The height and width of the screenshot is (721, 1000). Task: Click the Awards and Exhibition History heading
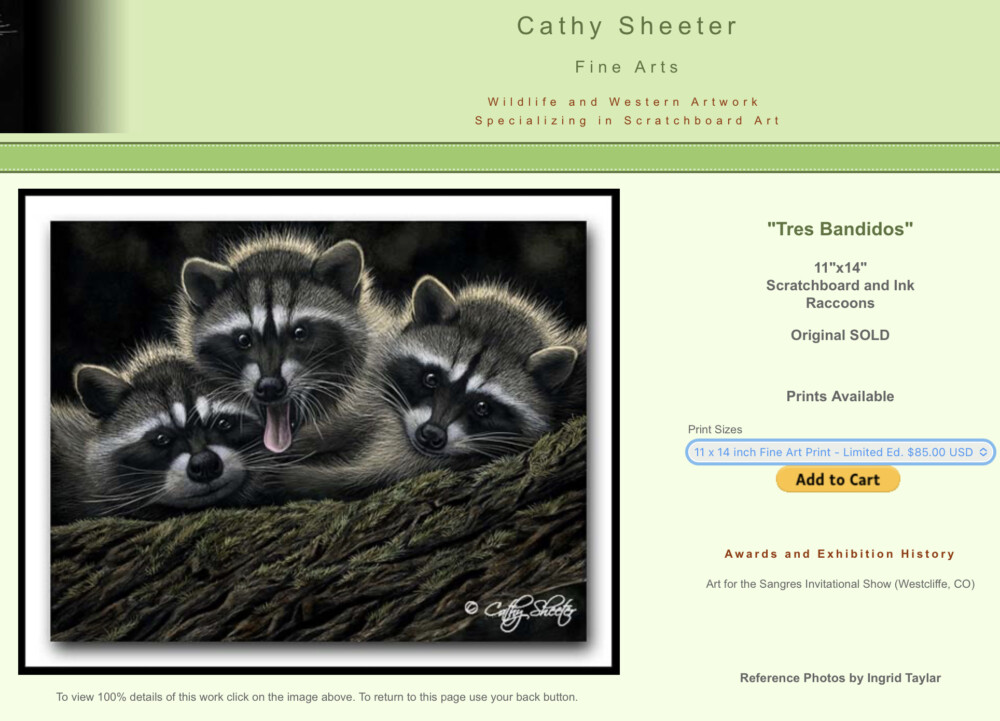click(840, 554)
